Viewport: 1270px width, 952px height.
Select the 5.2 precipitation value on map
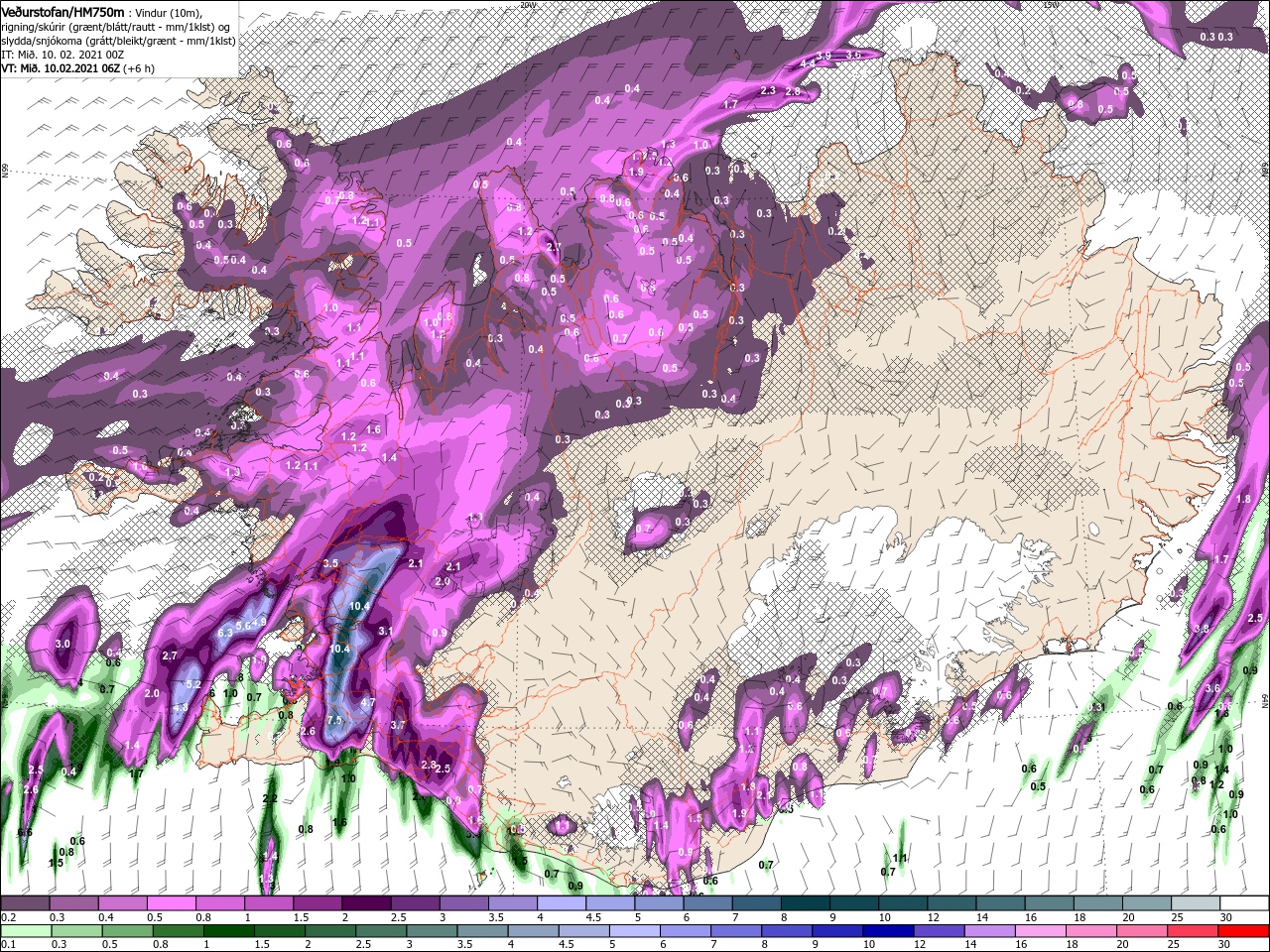click(193, 684)
